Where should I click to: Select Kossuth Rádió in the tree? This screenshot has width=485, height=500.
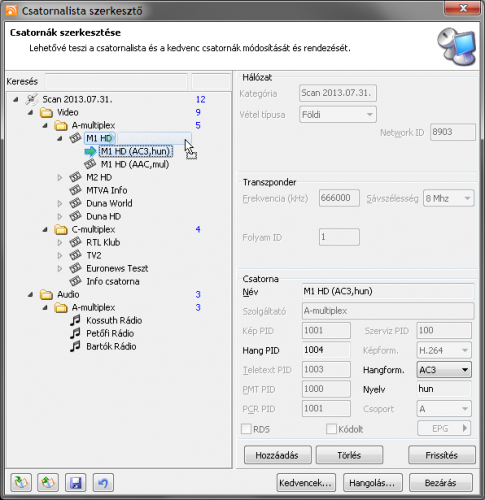click(114, 320)
